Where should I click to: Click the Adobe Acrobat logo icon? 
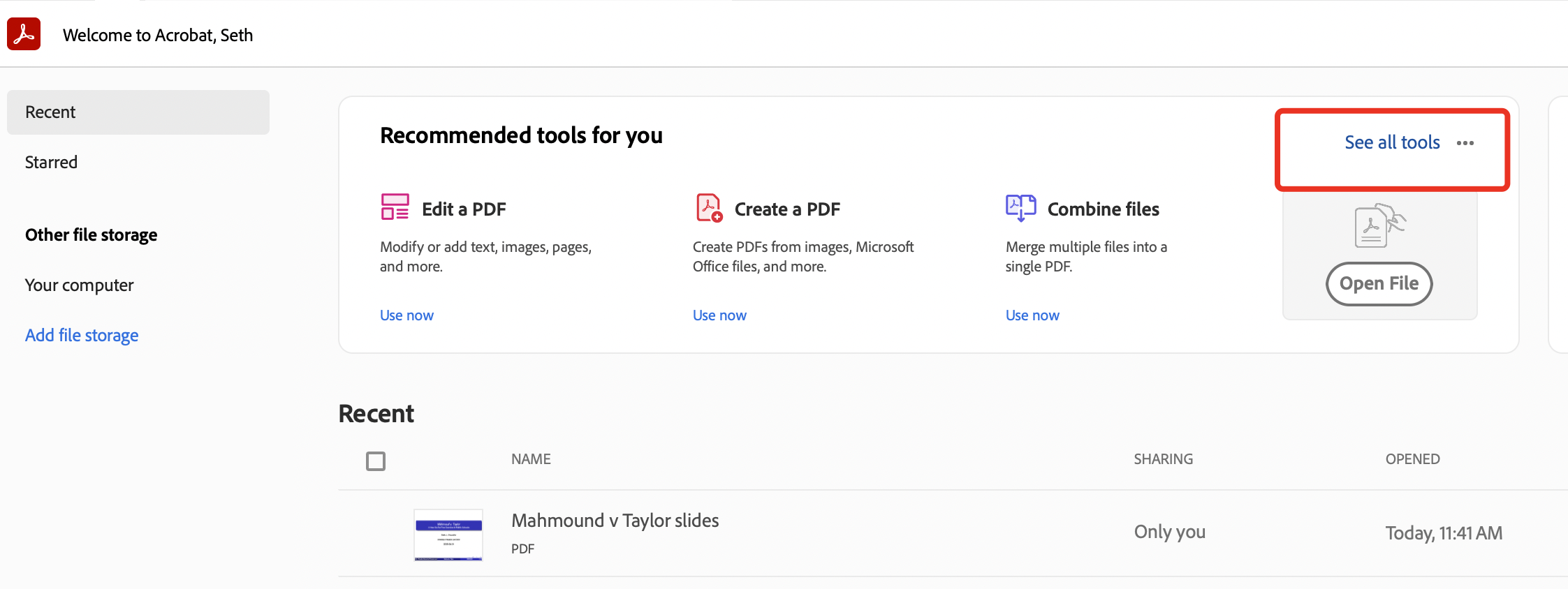(24, 34)
